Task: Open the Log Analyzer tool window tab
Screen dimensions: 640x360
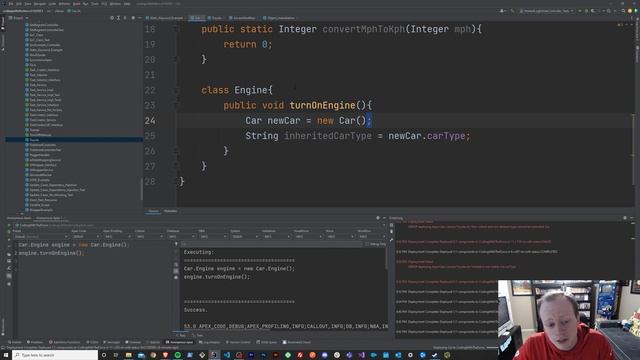Action: [209, 342]
